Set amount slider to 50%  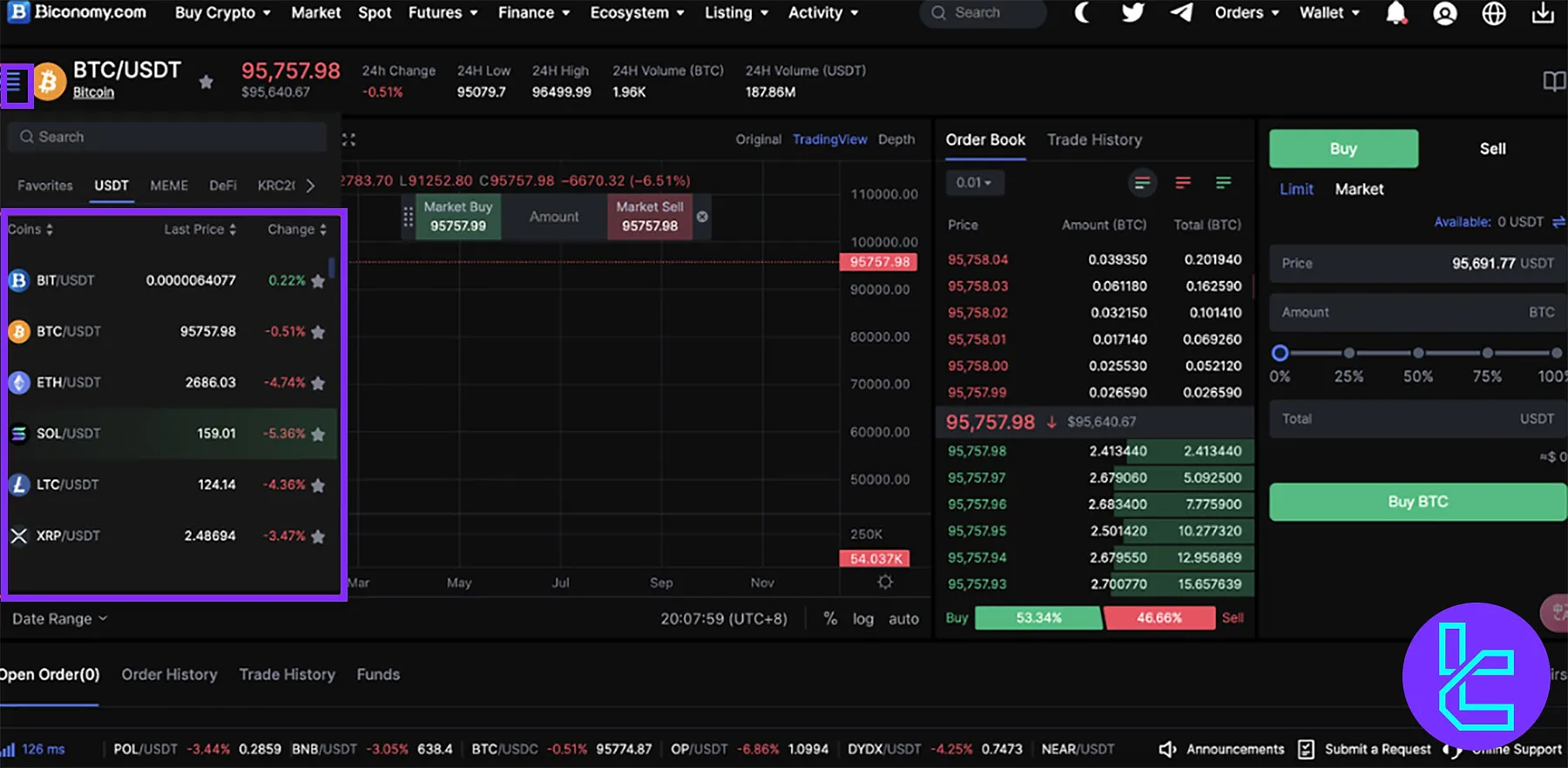click(1418, 353)
